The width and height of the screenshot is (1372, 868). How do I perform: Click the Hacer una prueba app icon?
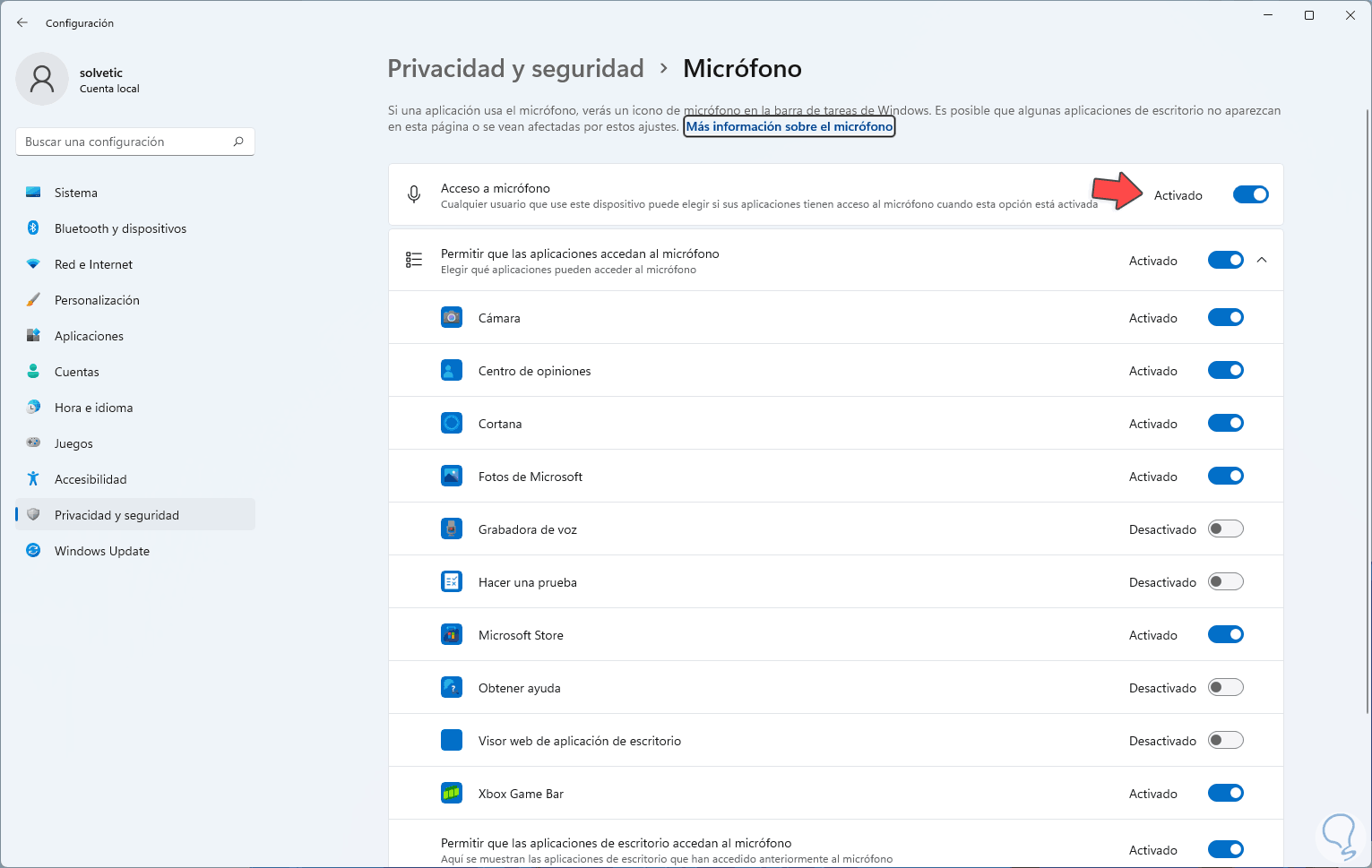coord(452,581)
